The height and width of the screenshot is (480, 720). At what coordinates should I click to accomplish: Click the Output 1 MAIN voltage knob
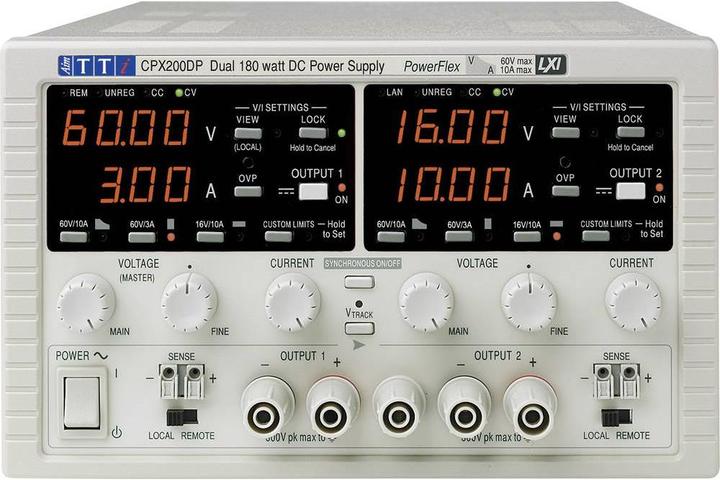(85, 303)
